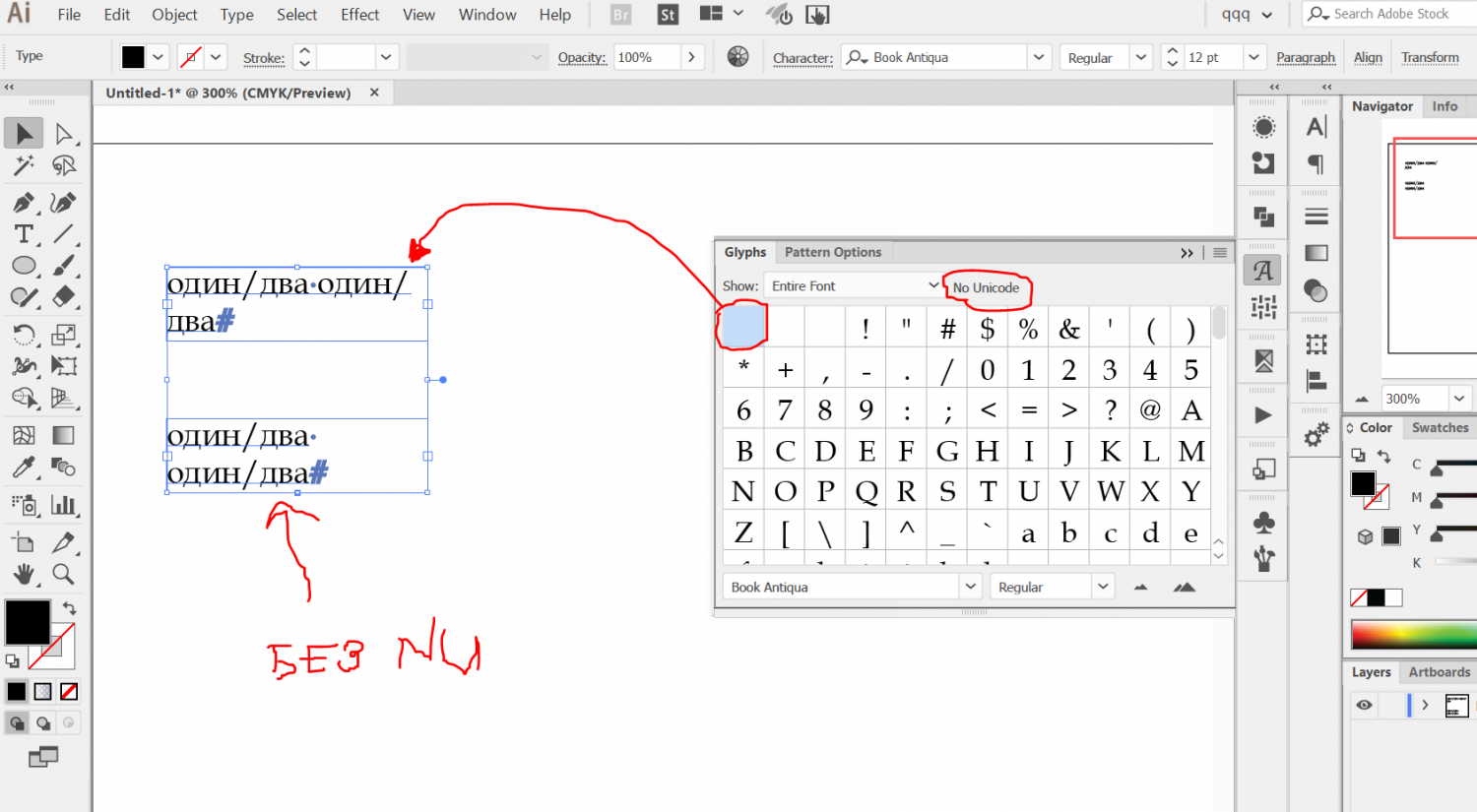Expand the Show Entire Font dropdown

click(854, 285)
